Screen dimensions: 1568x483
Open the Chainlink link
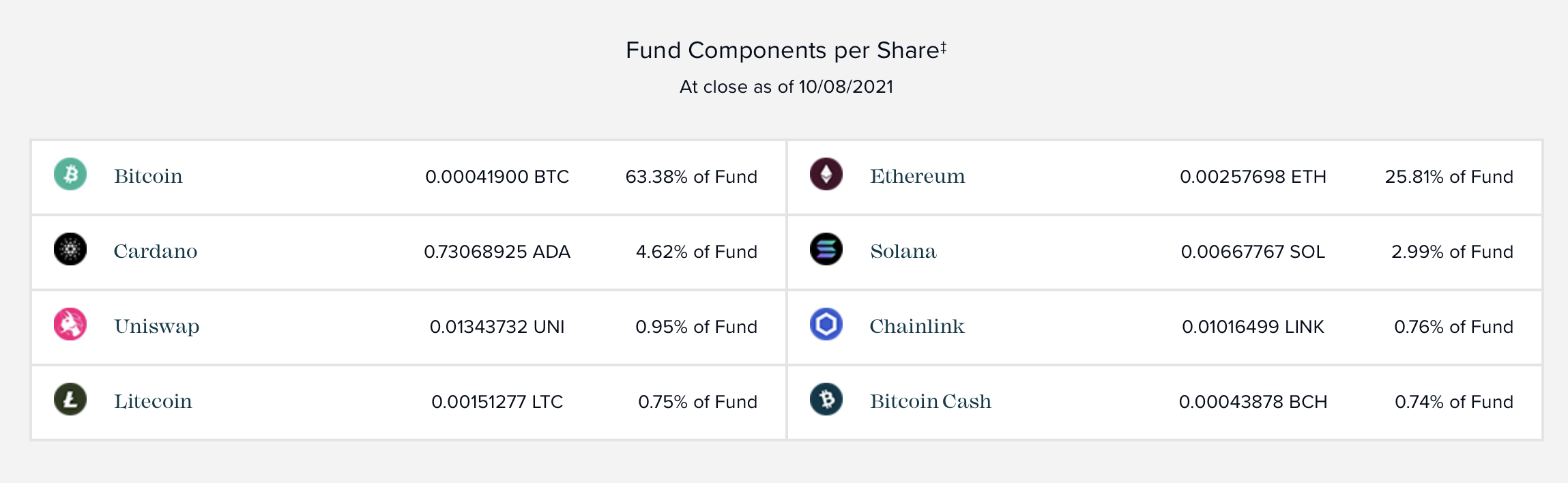click(916, 326)
